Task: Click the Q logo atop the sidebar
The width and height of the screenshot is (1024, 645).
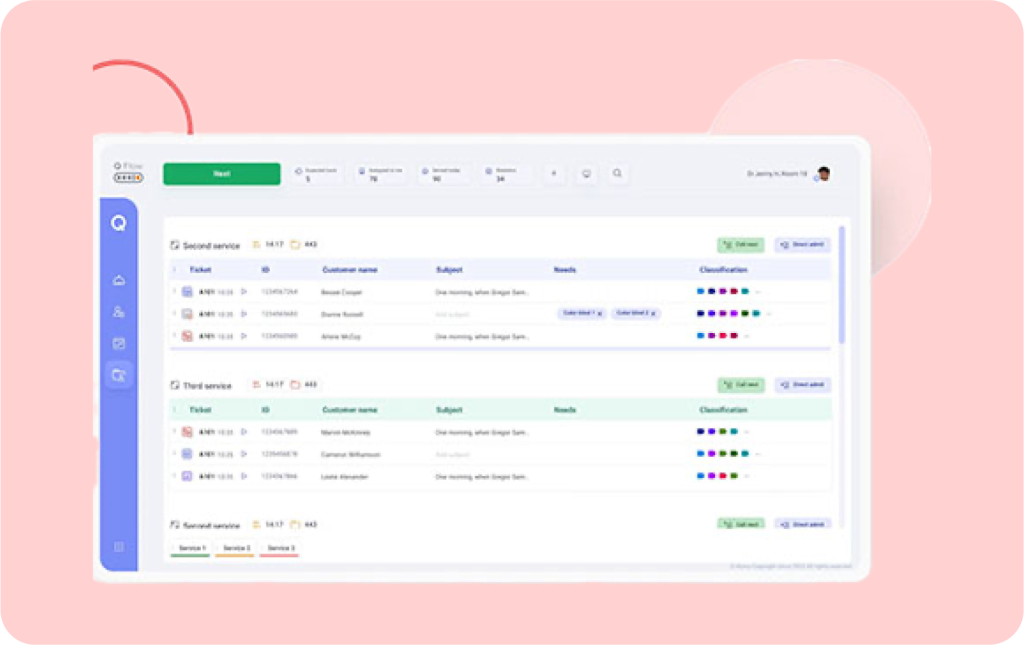Action: [119, 224]
